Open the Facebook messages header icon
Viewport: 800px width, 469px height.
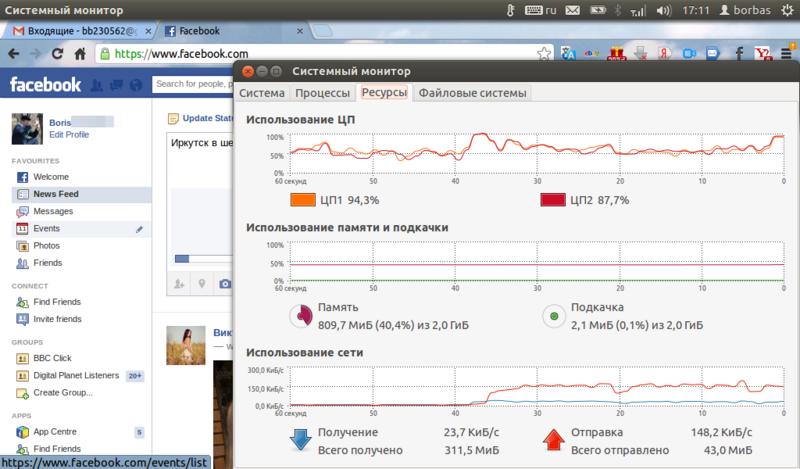click(x=116, y=85)
